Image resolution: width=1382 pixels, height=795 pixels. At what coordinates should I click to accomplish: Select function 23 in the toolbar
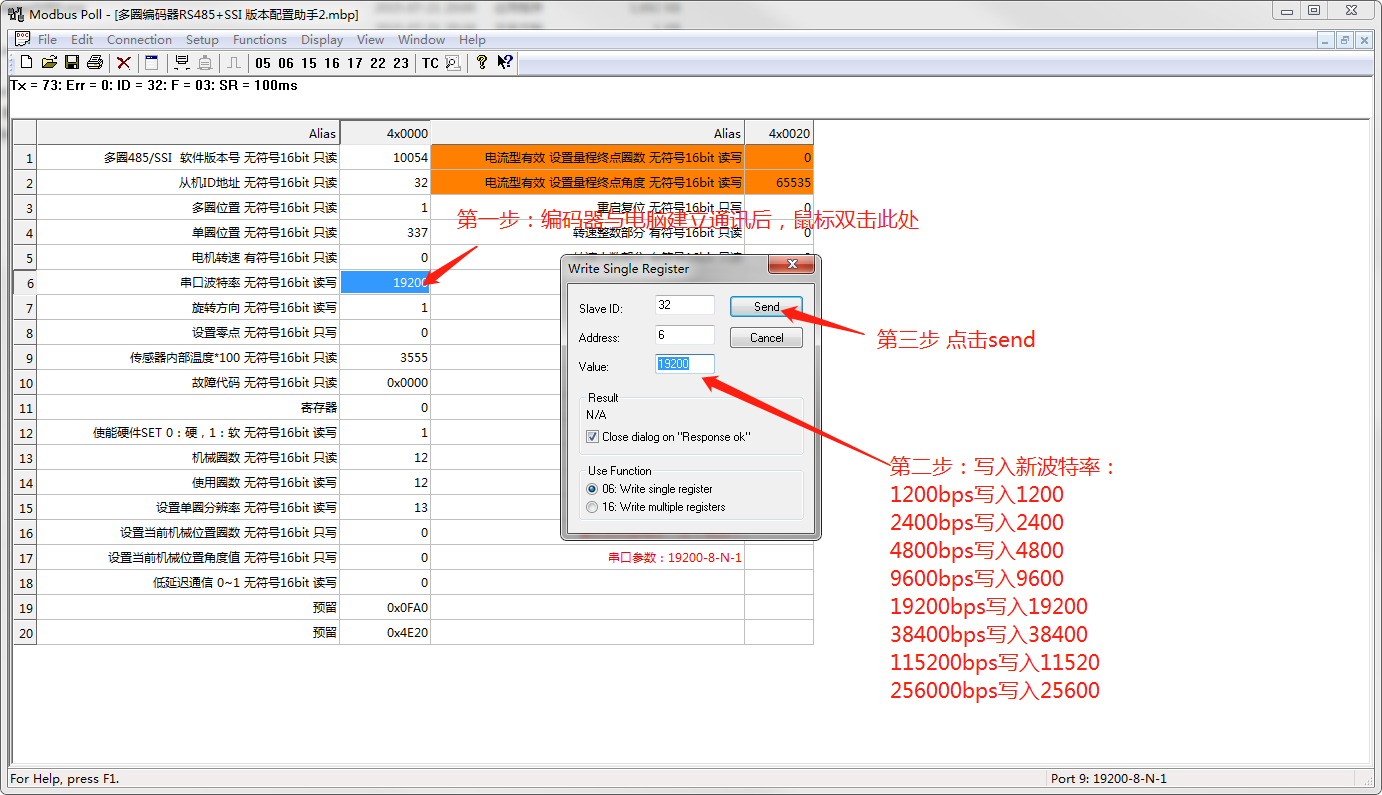[401, 63]
